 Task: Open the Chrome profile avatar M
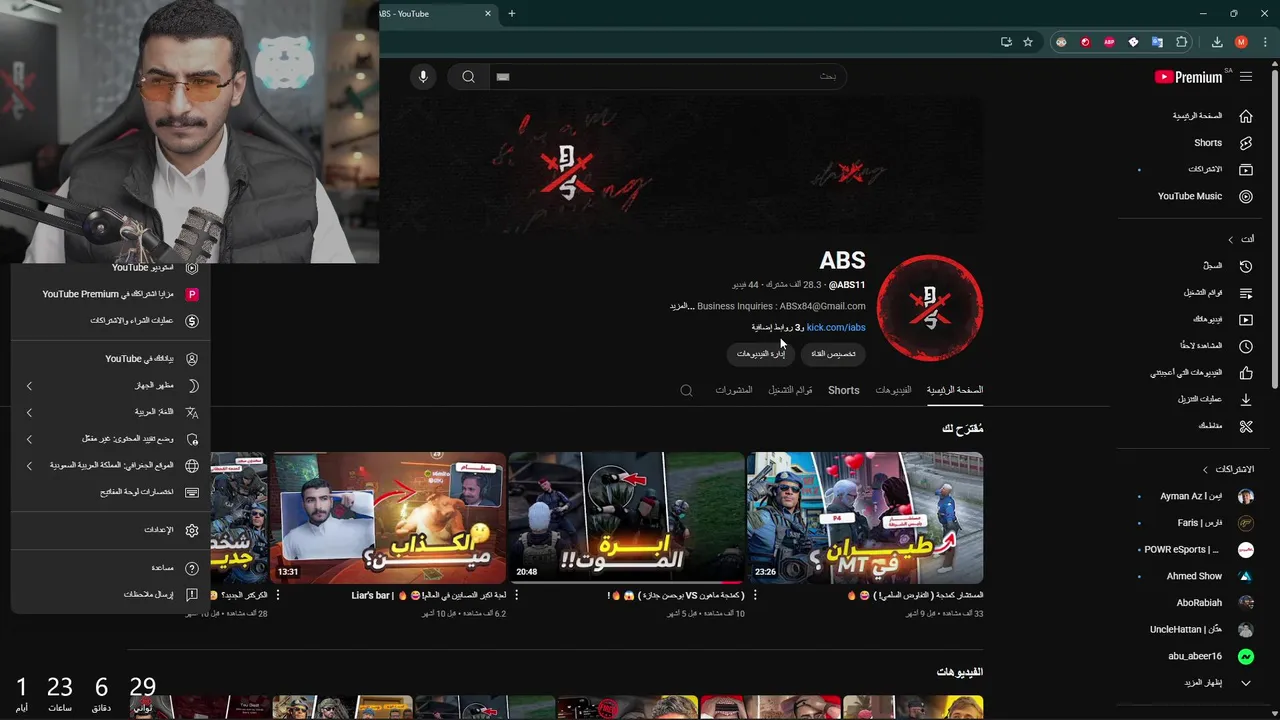pyautogui.click(x=1241, y=42)
